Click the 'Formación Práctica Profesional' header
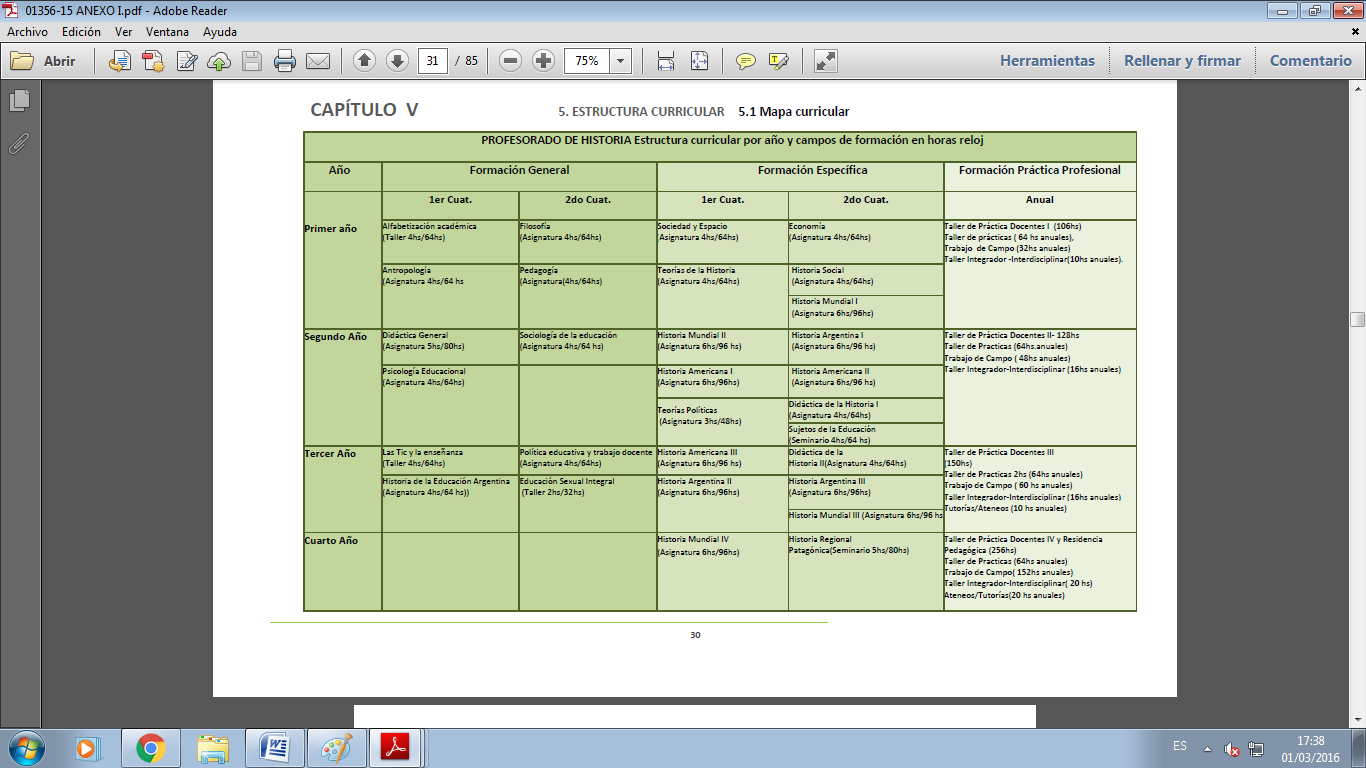The height and width of the screenshot is (768, 1366). [x=1040, y=170]
